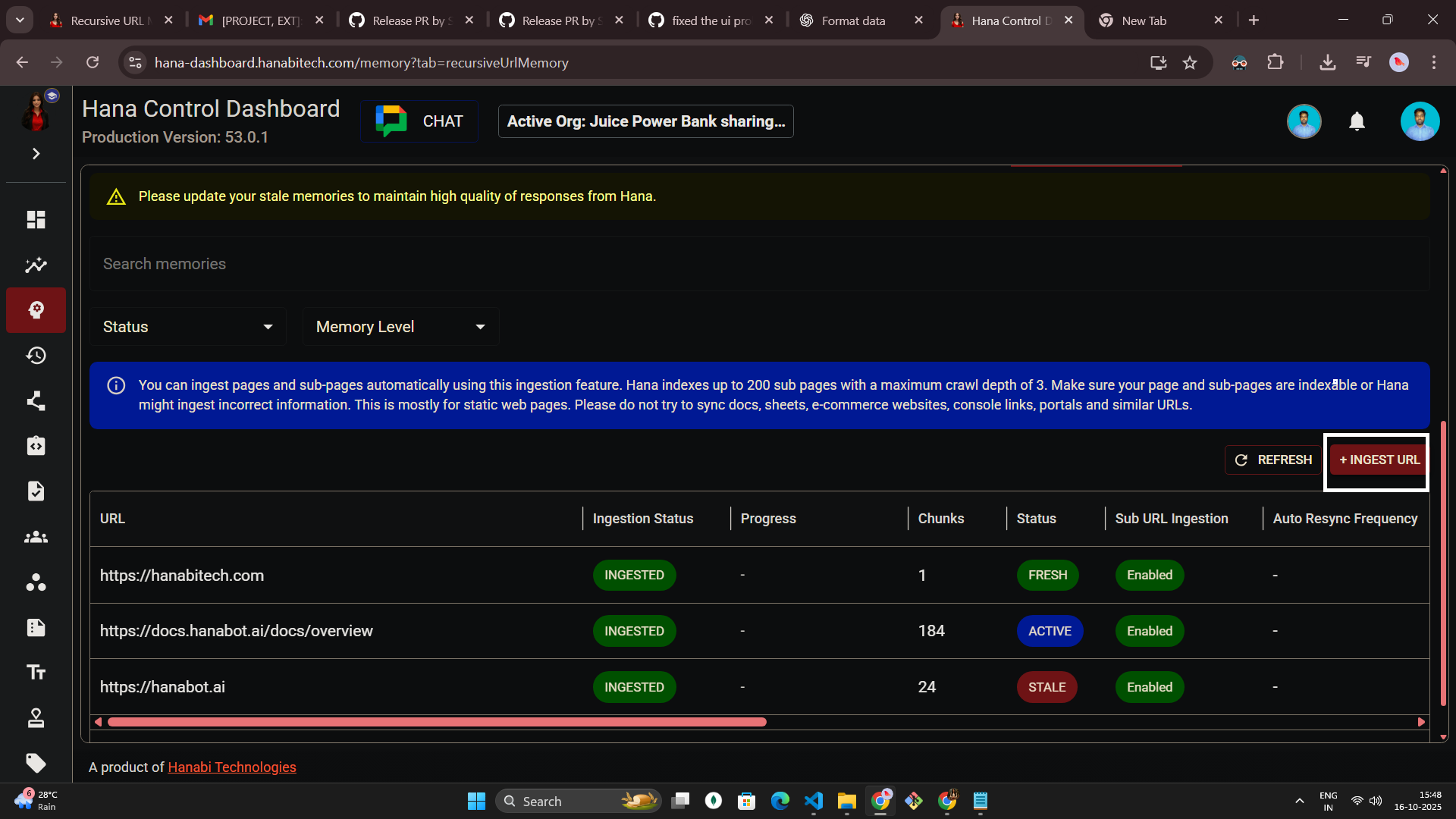
Task: Open the Hanabi Technologies link
Action: tap(231, 767)
